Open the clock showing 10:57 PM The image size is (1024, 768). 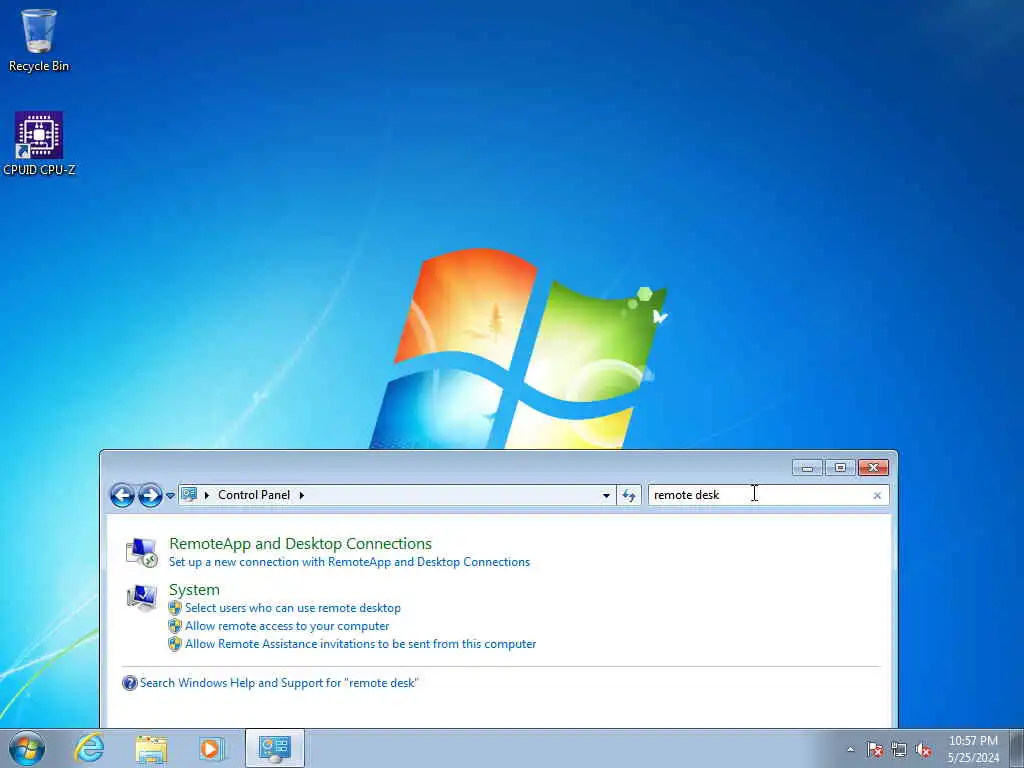(x=973, y=749)
